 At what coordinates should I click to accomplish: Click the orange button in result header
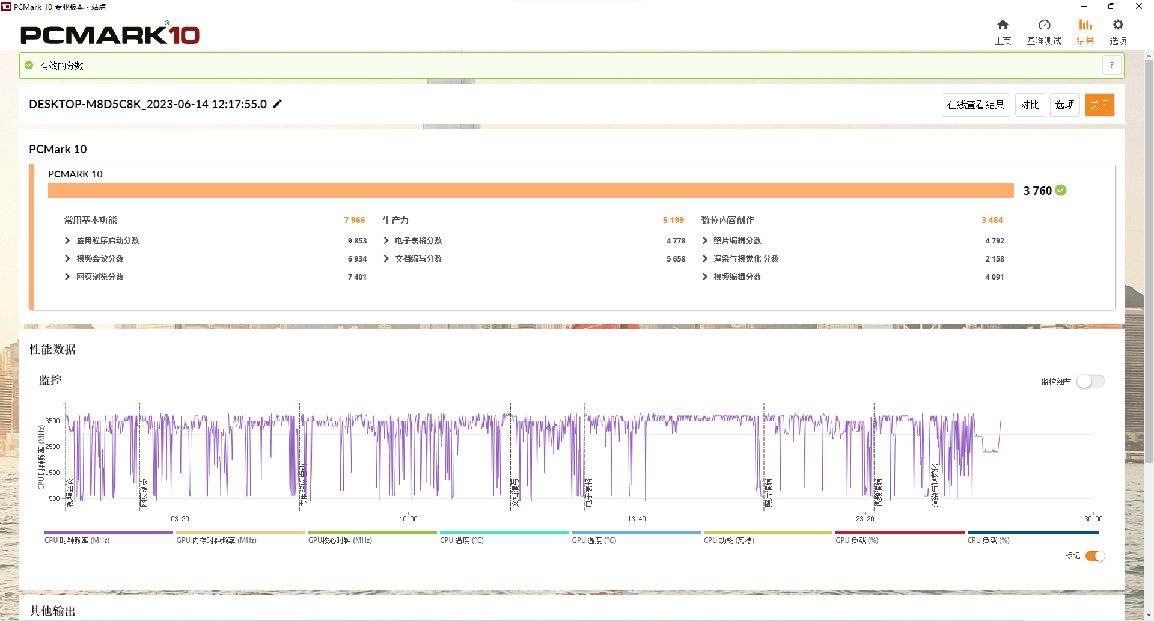(1099, 104)
